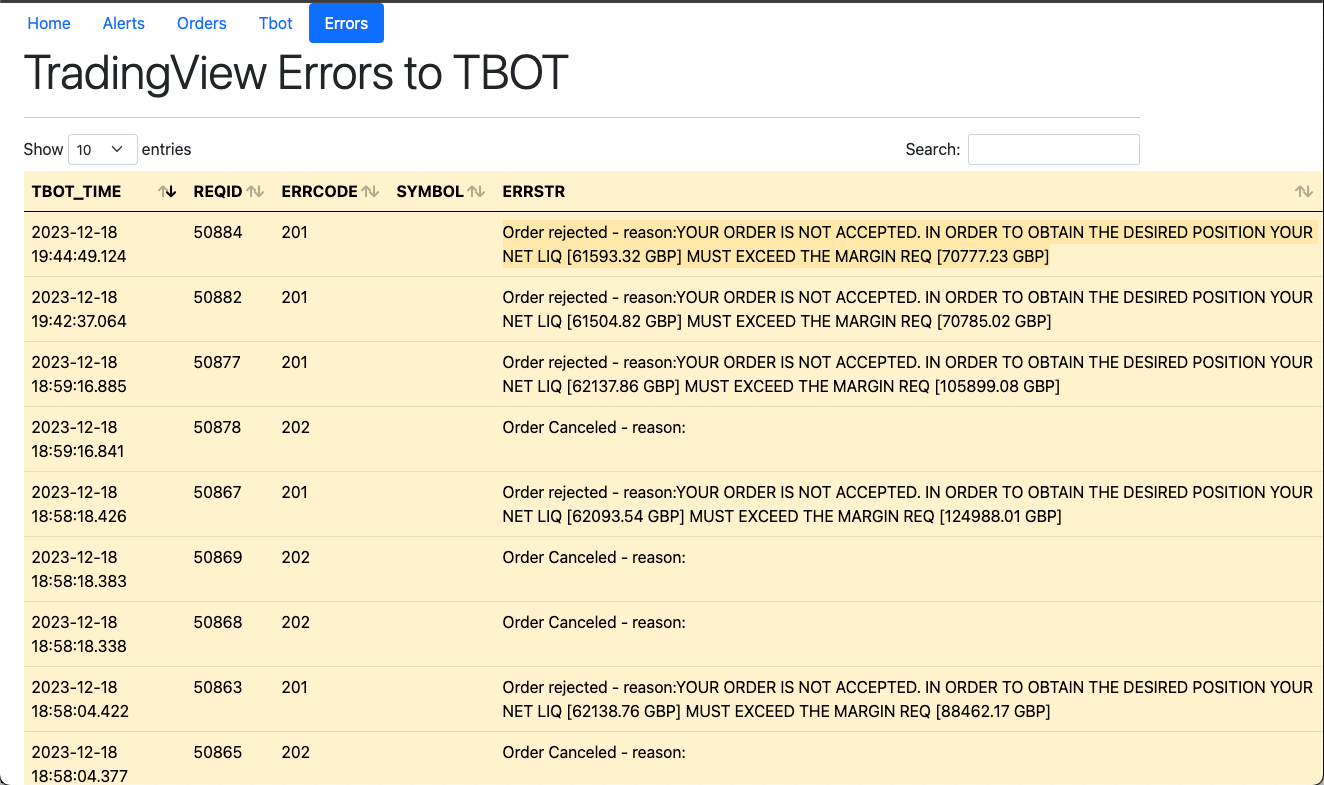Click the ERRSTR column header text
Image resolution: width=1324 pixels, height=785 pixels.
(533, 191)
